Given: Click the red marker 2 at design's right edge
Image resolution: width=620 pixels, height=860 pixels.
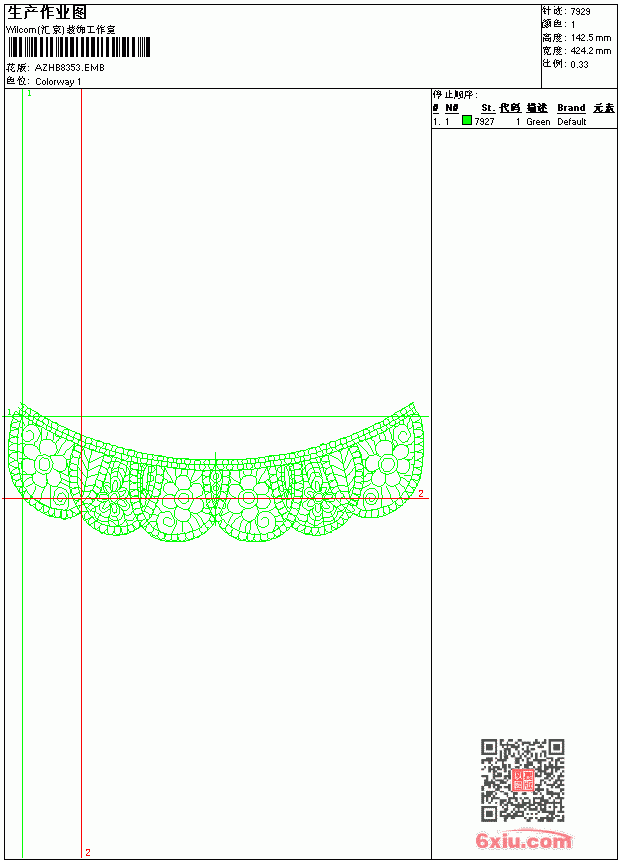Looking at the screenshot, I should 421,493.
